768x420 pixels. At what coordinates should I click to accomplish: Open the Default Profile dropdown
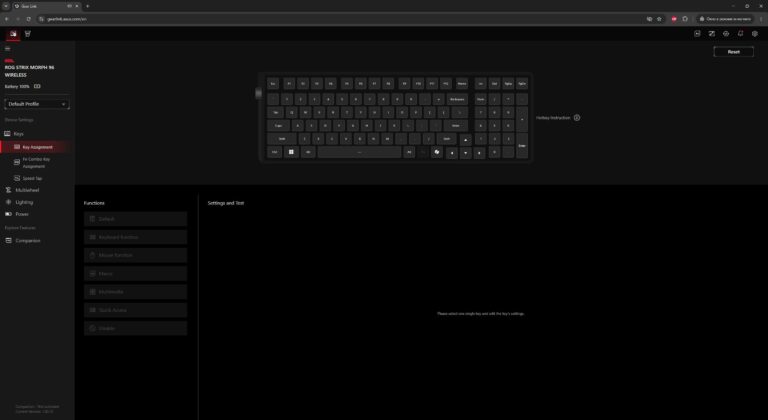coord(37,104)
